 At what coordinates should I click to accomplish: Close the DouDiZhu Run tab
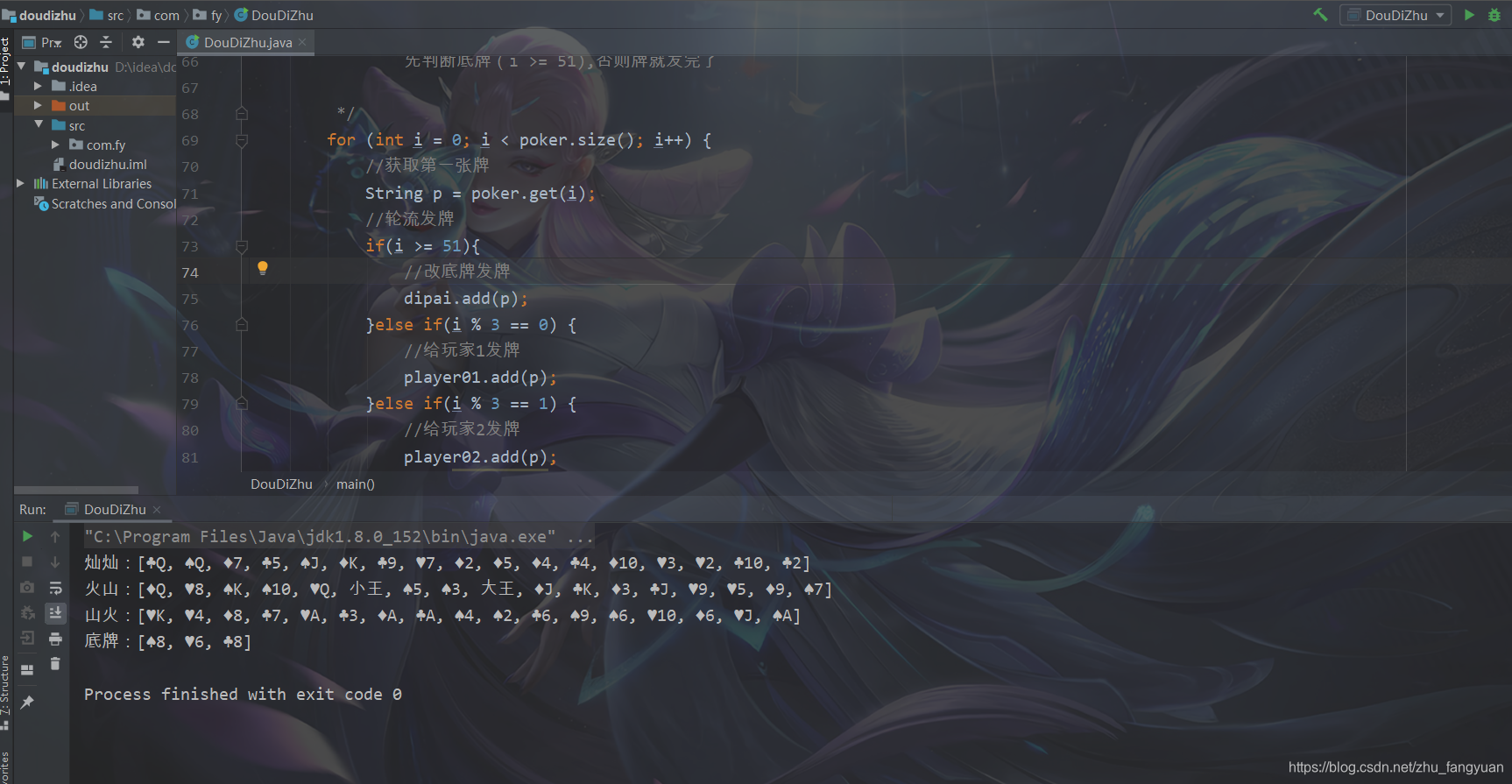pyautogui.click(x=157, y=509)
